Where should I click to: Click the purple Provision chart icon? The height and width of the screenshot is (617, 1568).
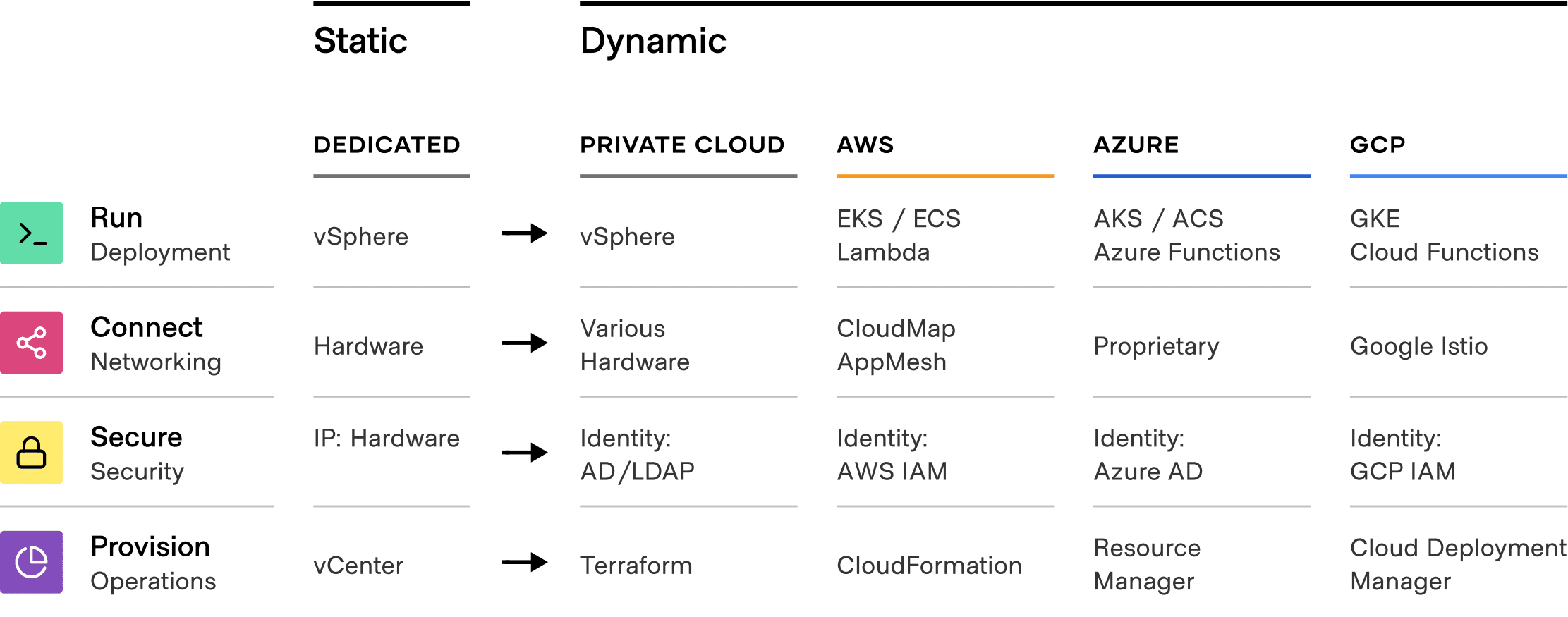pyautogui.click(x=32, y=562)
